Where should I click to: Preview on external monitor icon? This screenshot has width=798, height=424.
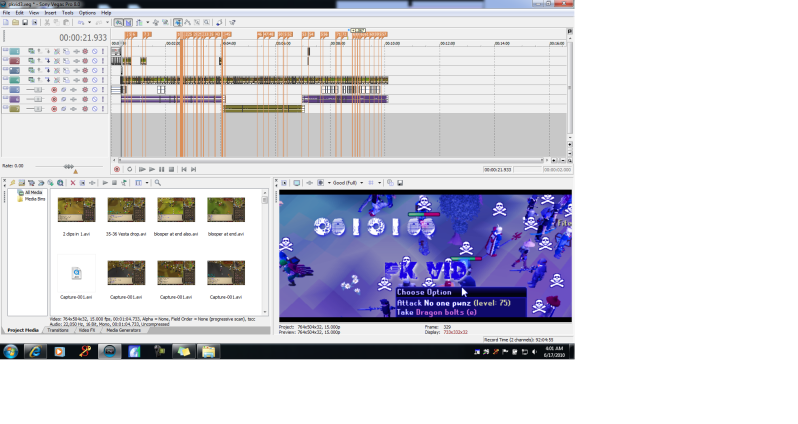[297, 183]
